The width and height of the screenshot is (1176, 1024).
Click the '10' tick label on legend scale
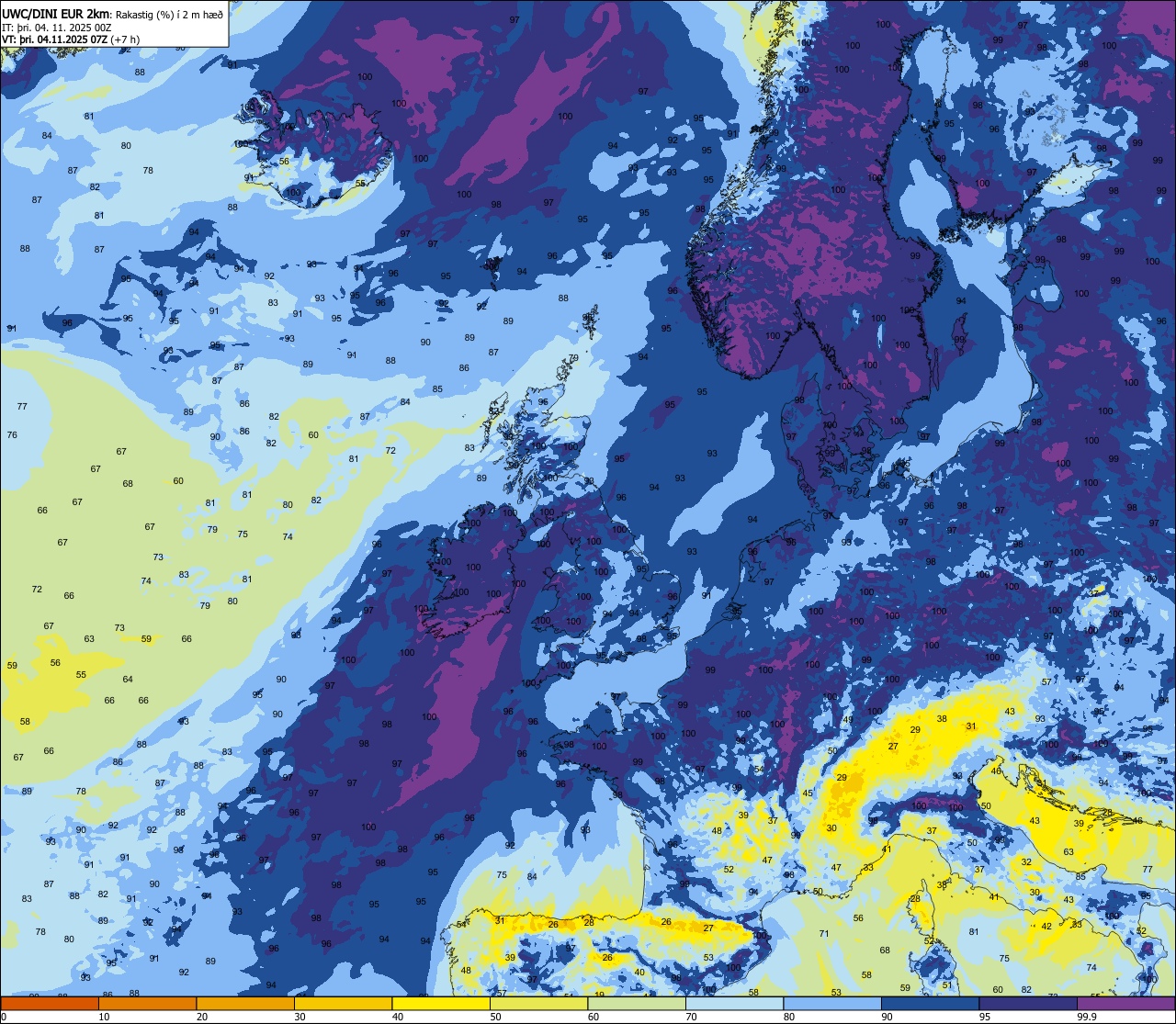(x=105, y=1017)
